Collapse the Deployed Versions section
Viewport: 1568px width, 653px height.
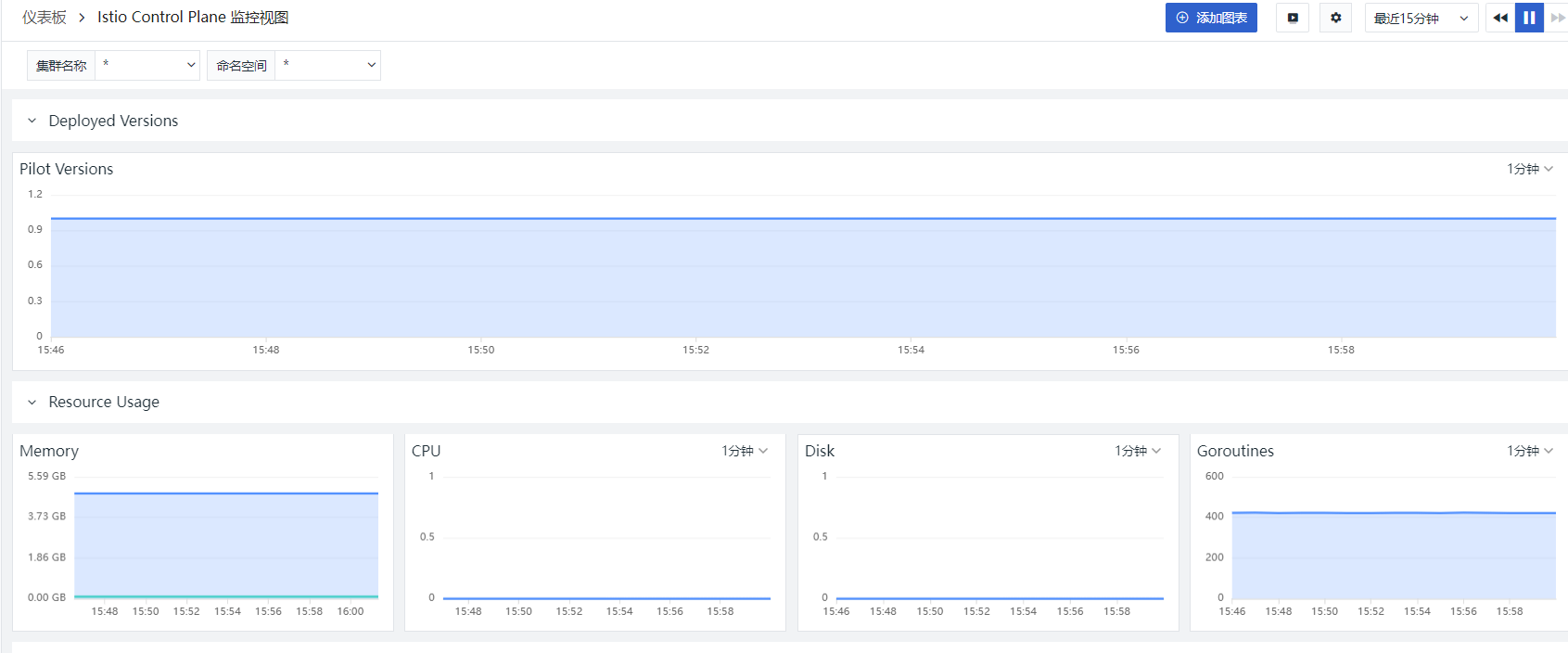(x=32, y=121)
